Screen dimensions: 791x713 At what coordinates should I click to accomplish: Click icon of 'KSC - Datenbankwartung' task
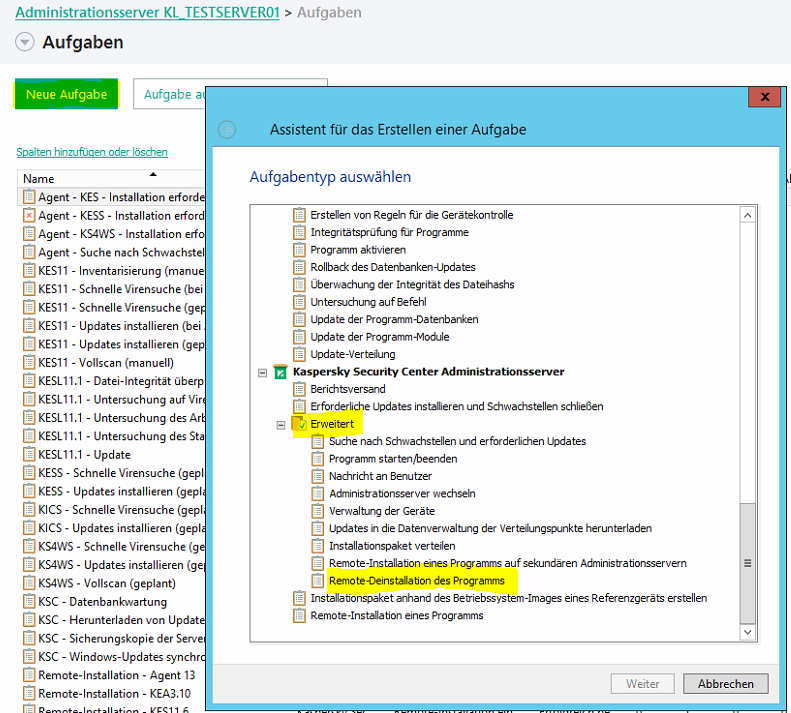point(29,601)
